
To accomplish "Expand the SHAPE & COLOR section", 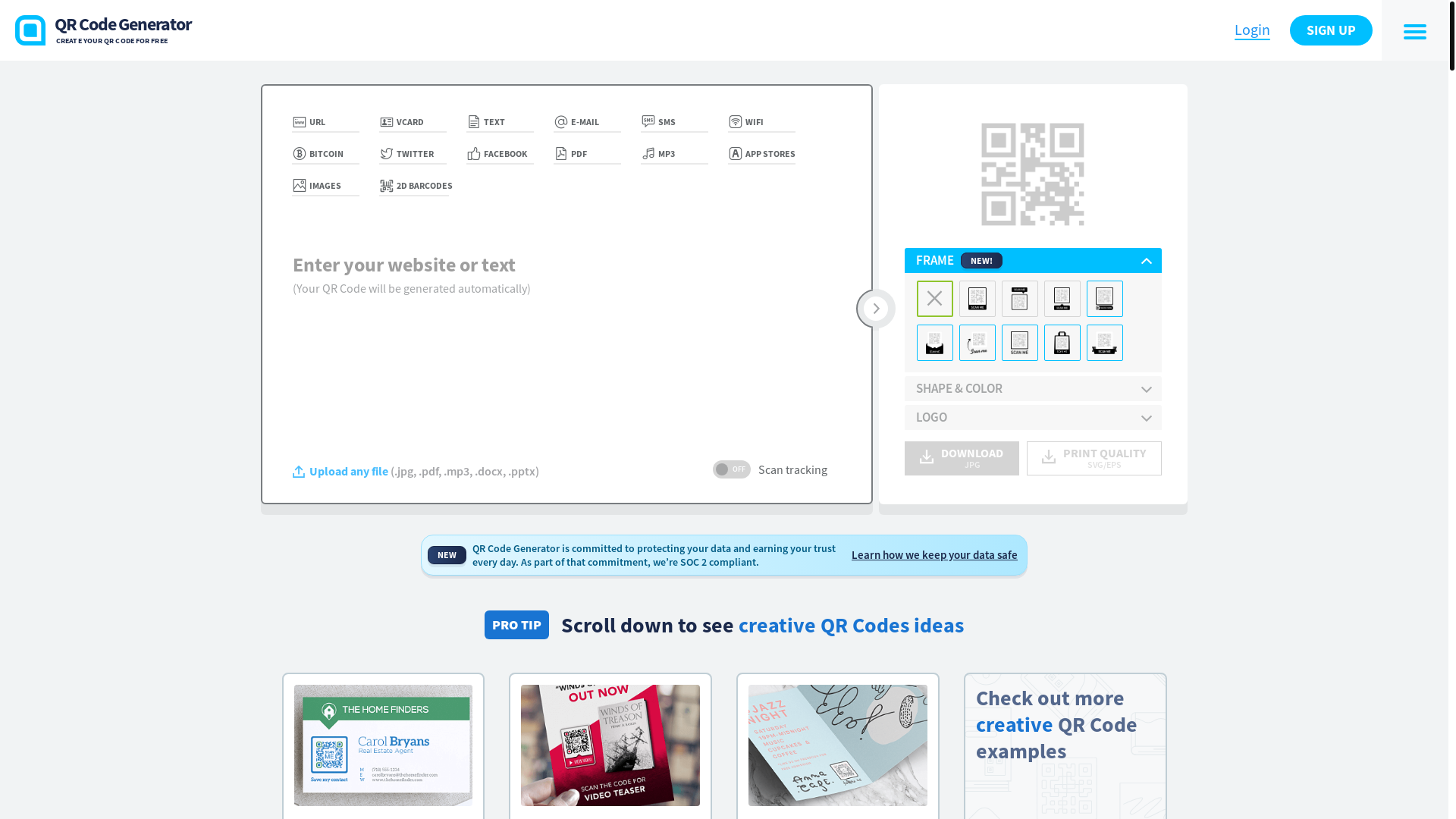I will [1033, 389].
